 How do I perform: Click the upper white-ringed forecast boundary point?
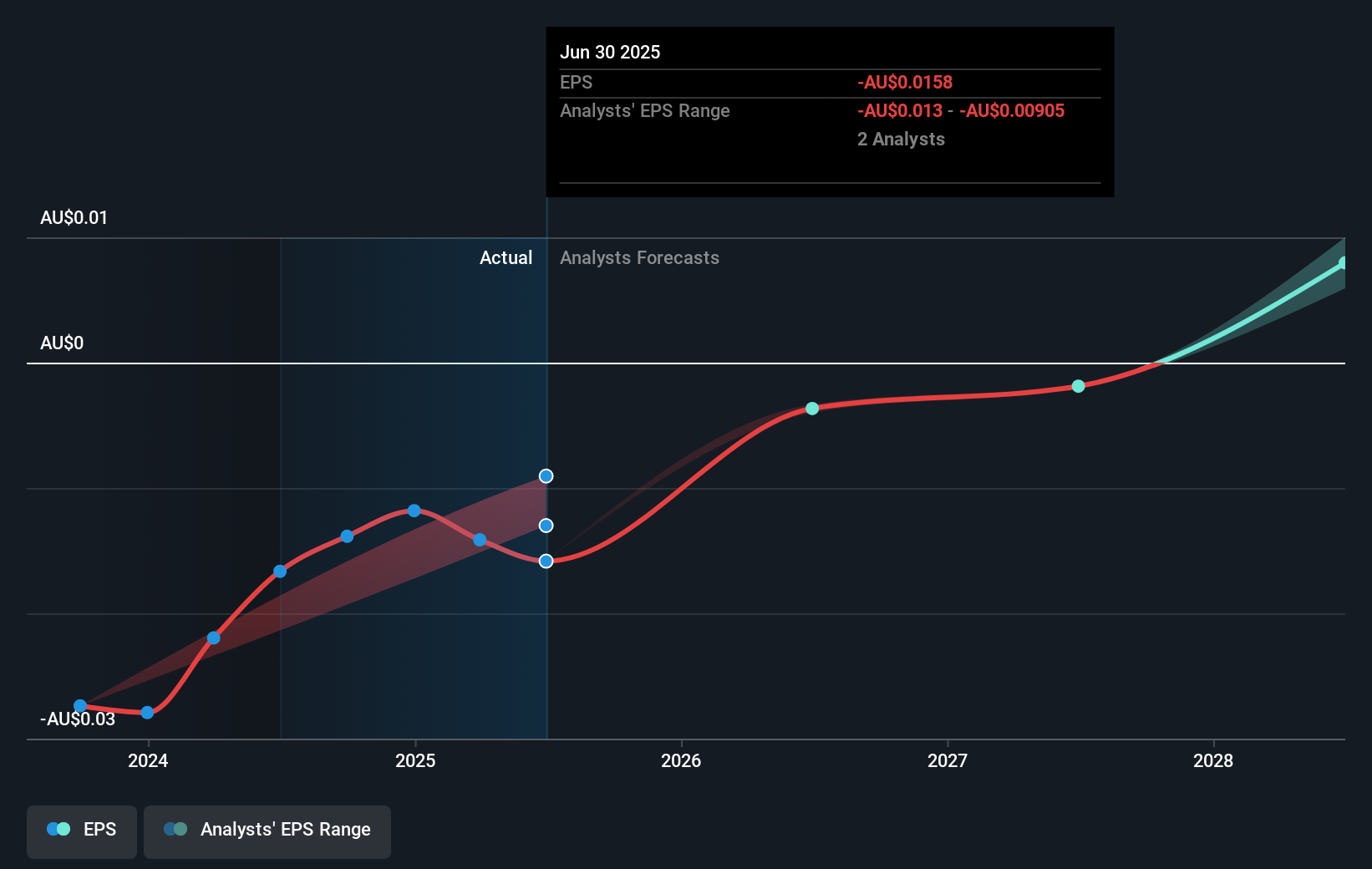(546, 475)
